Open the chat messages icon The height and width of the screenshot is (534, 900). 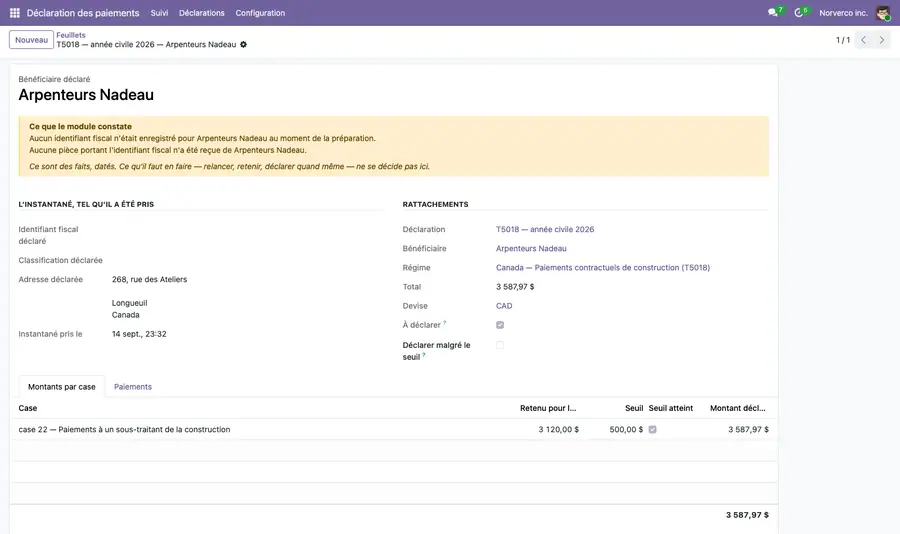(x=773, y=13)
